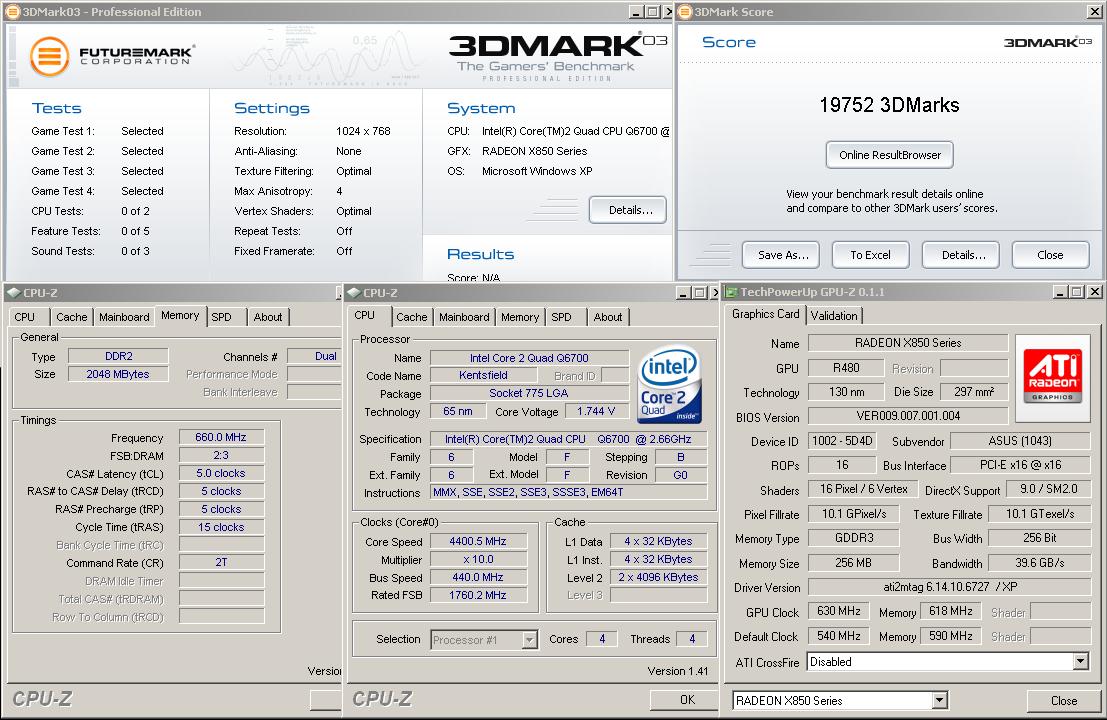Click the Command Rate 2T value
1107x720 pixels.
coord(221,563)
